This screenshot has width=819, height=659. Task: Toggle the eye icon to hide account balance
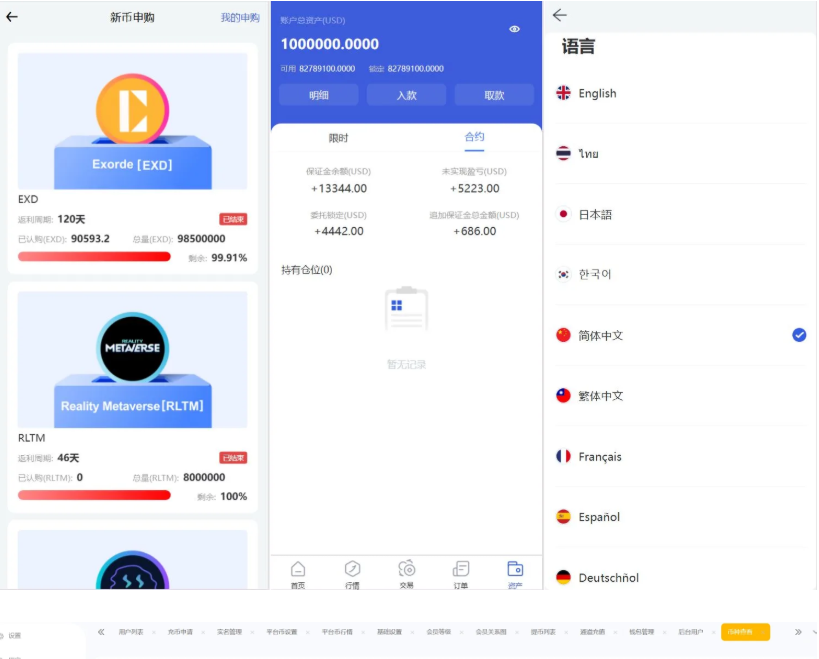coord(513,30)
